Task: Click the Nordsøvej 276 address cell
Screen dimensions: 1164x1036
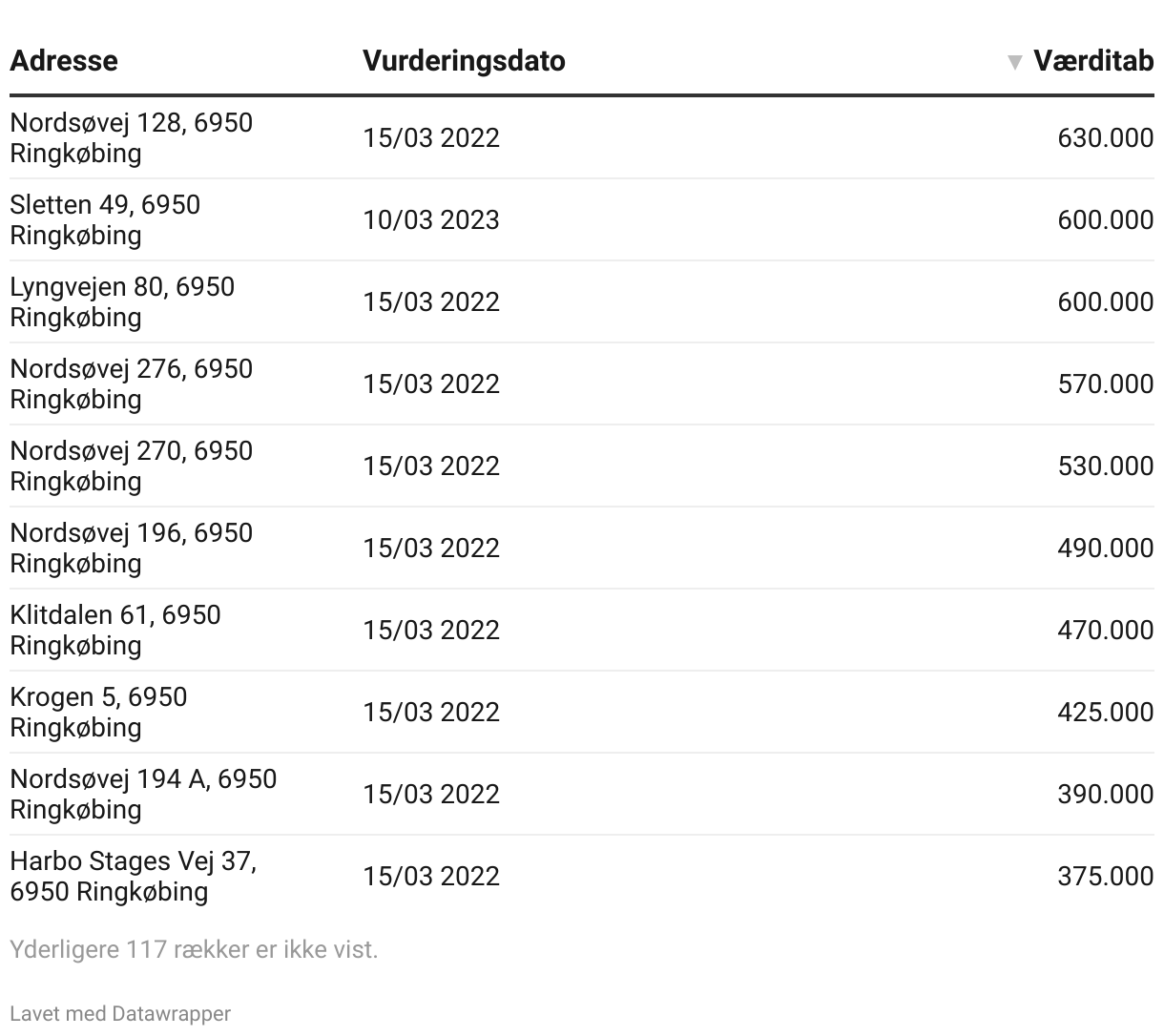Action: (131, 383)
